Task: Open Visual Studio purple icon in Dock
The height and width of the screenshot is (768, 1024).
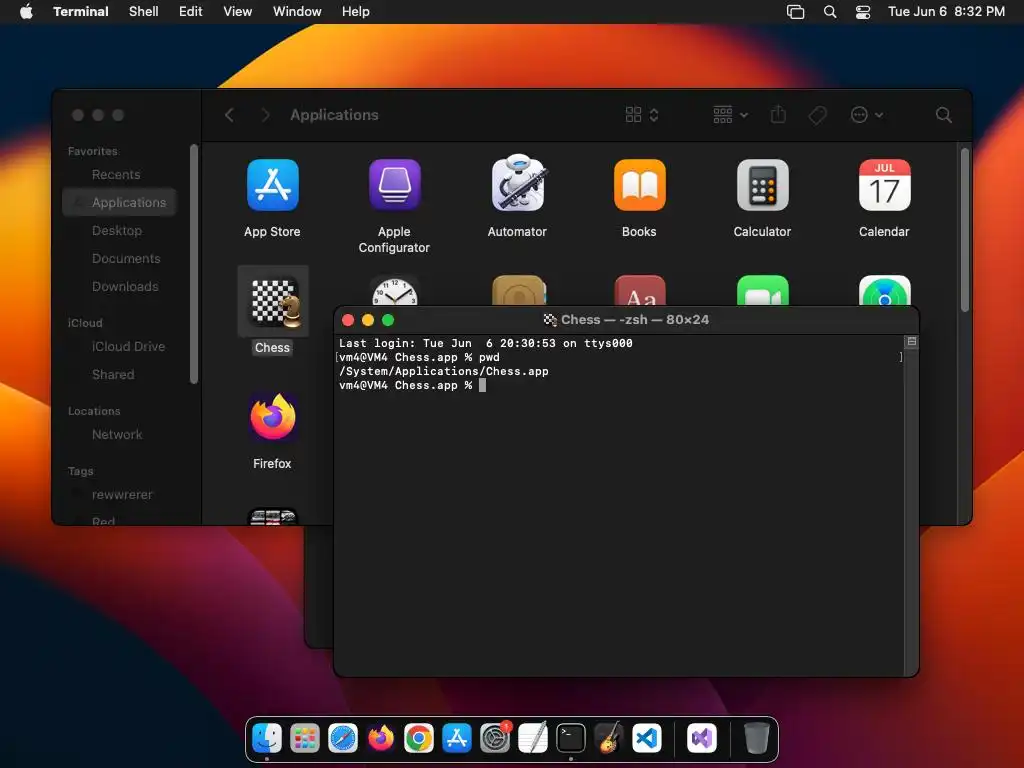Action: (702, 738)
